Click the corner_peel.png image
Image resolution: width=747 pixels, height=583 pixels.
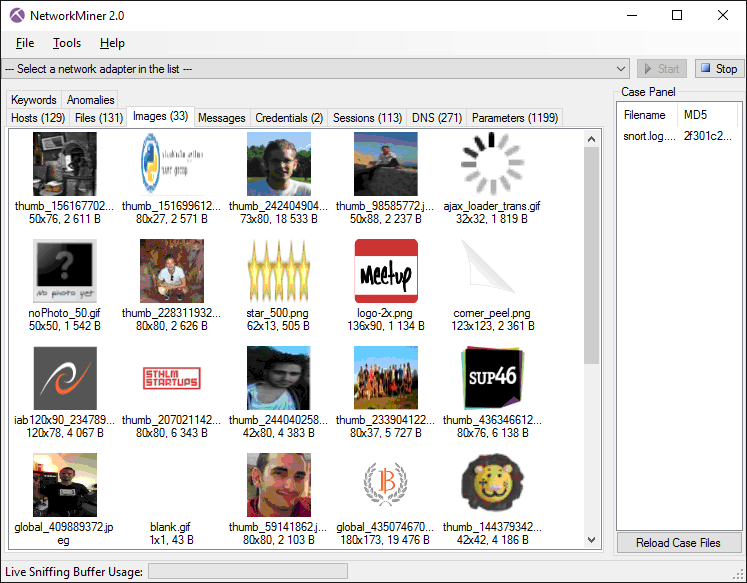click(492, 271)
